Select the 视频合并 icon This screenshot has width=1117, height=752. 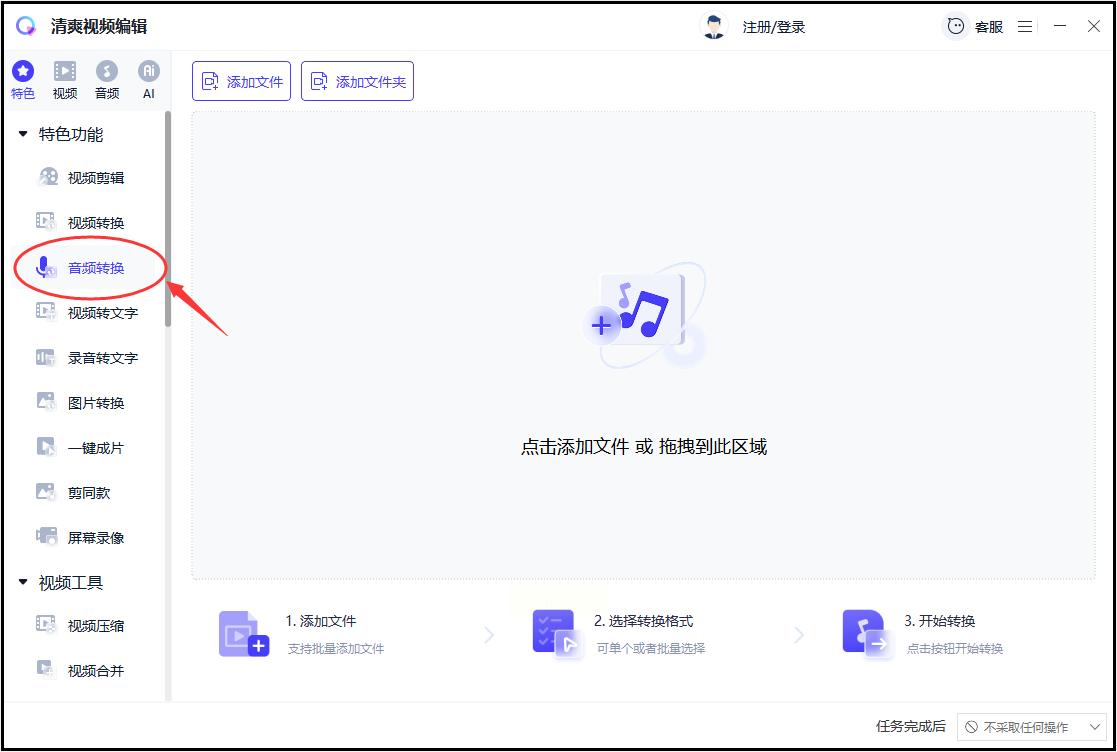point(47,670)
